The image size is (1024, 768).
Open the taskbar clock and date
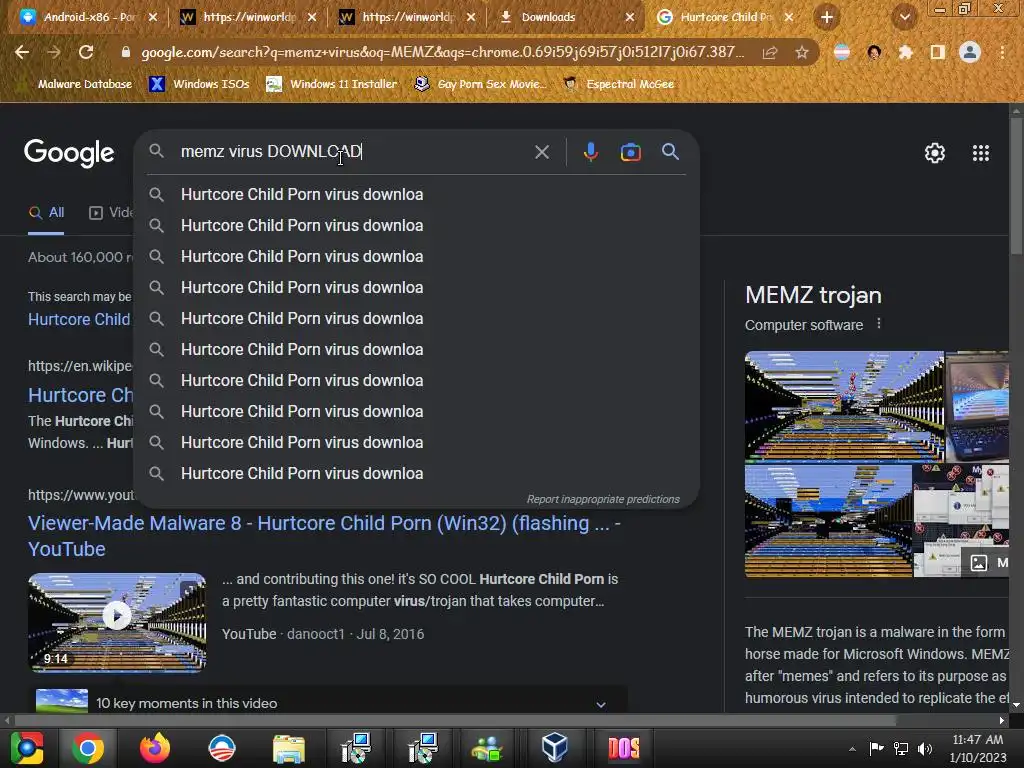click(x=978, y=748)
